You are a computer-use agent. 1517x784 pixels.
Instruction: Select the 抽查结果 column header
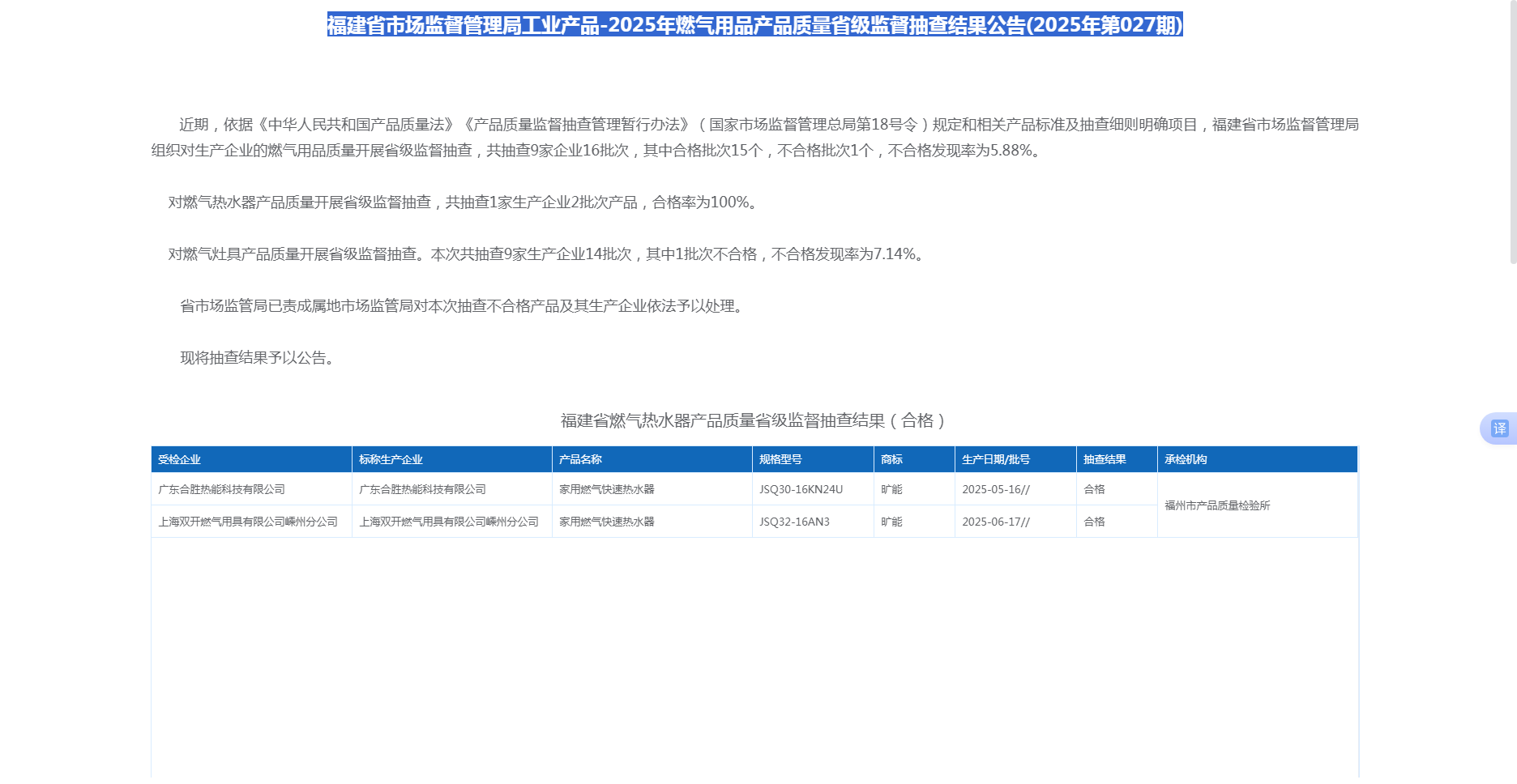[1105, 459]
